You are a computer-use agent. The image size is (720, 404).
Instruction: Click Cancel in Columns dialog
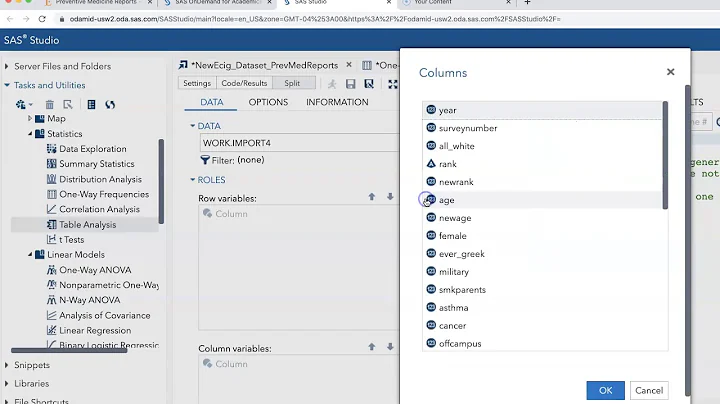pos(649,390)
